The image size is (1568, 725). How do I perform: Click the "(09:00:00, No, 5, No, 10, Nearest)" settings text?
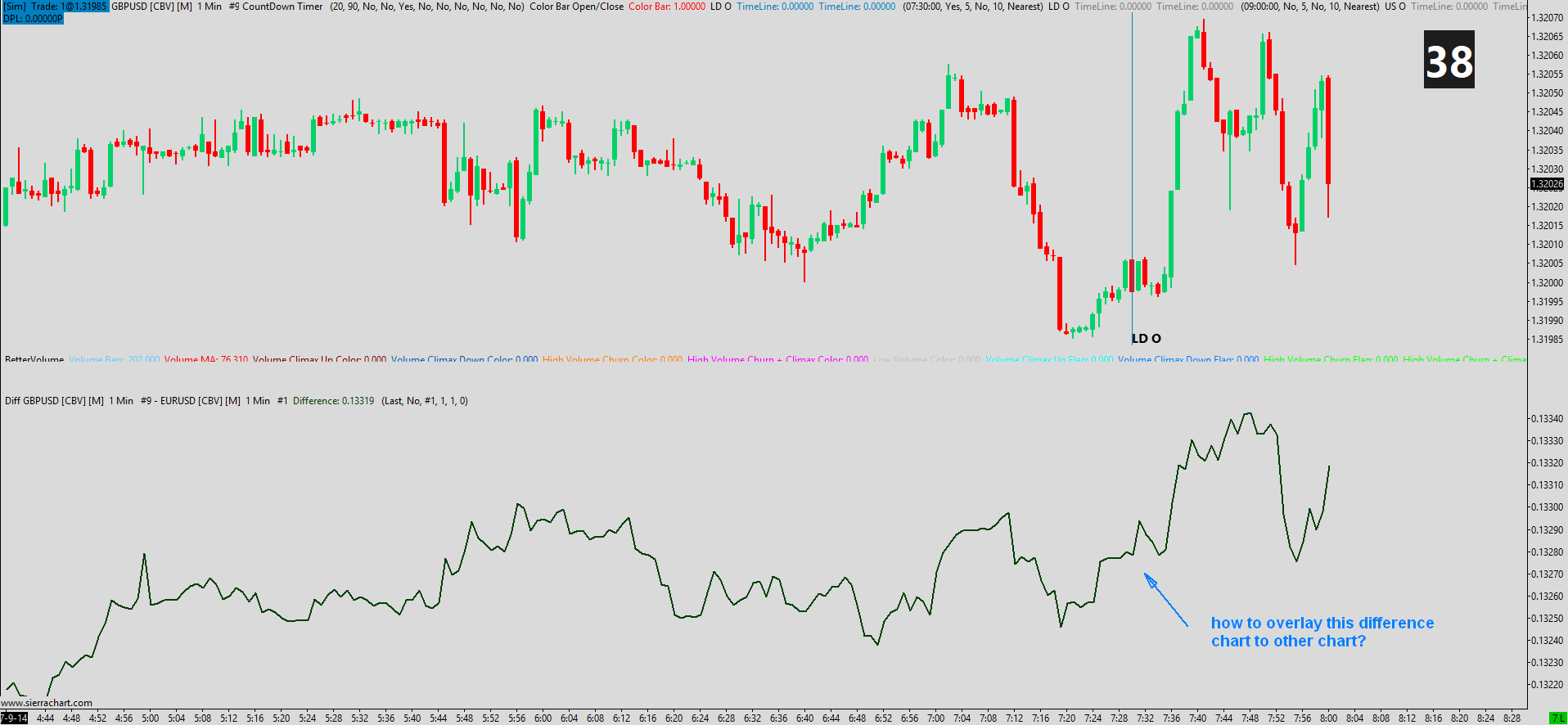click(1310, 7)
